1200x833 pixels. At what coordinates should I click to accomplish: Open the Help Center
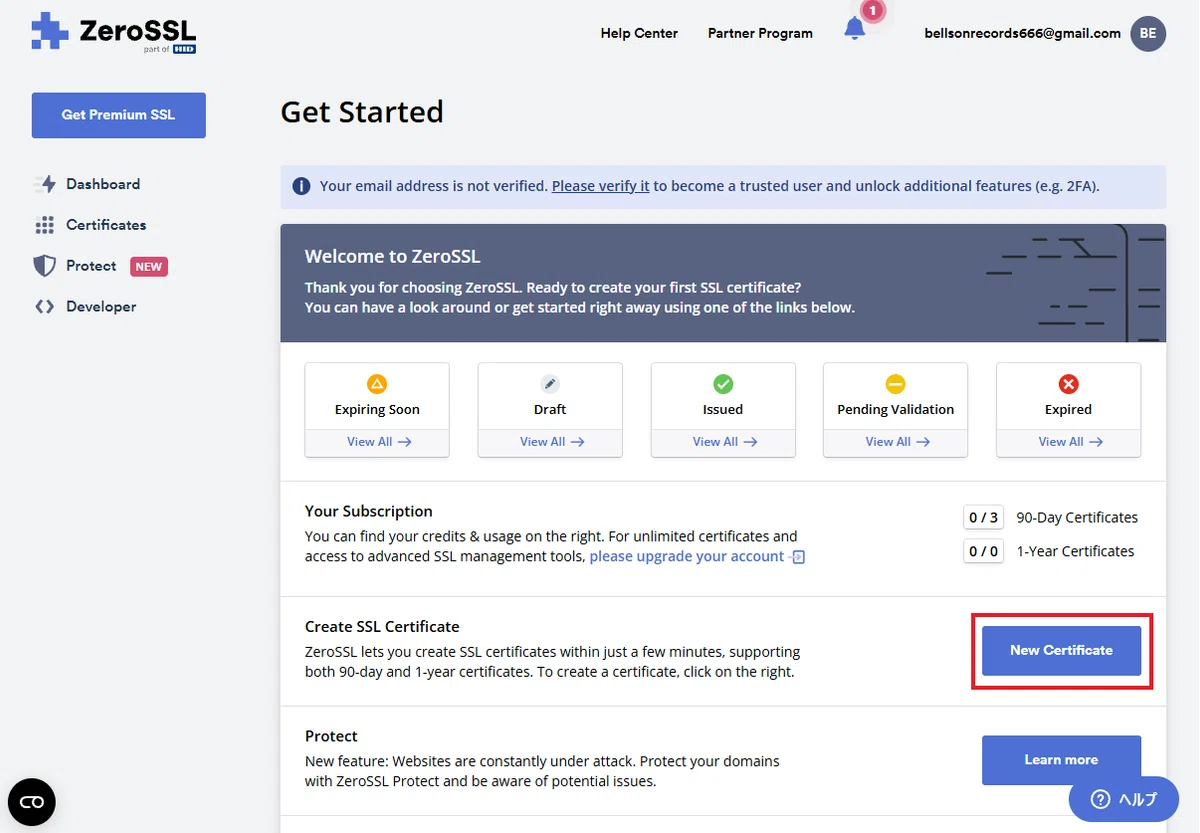(639, 33)
